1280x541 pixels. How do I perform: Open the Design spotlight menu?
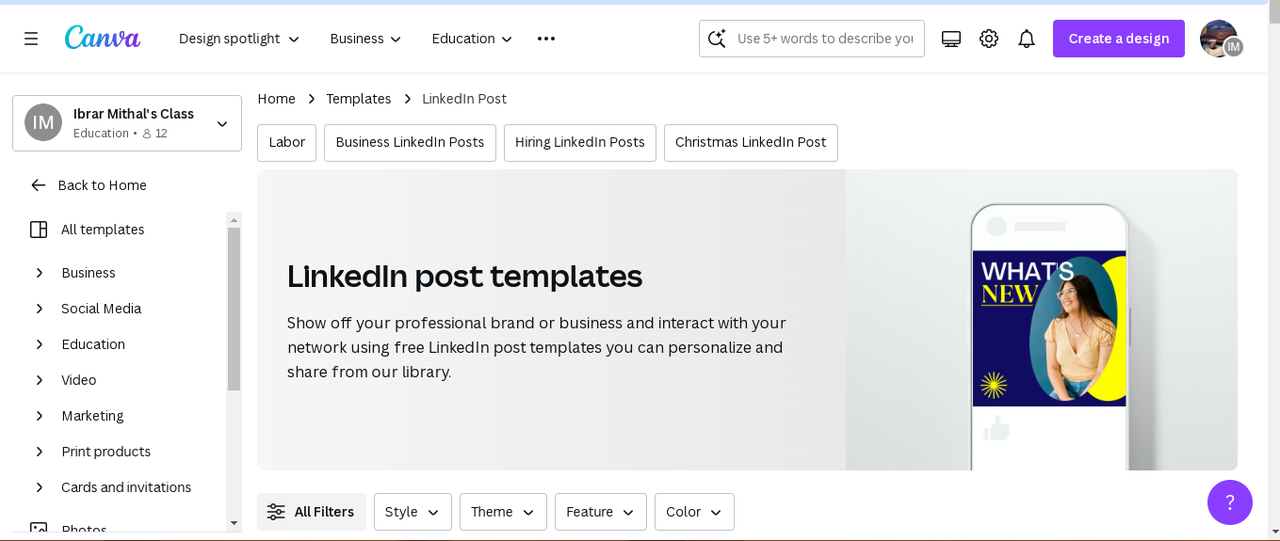(x=239, y=38)
